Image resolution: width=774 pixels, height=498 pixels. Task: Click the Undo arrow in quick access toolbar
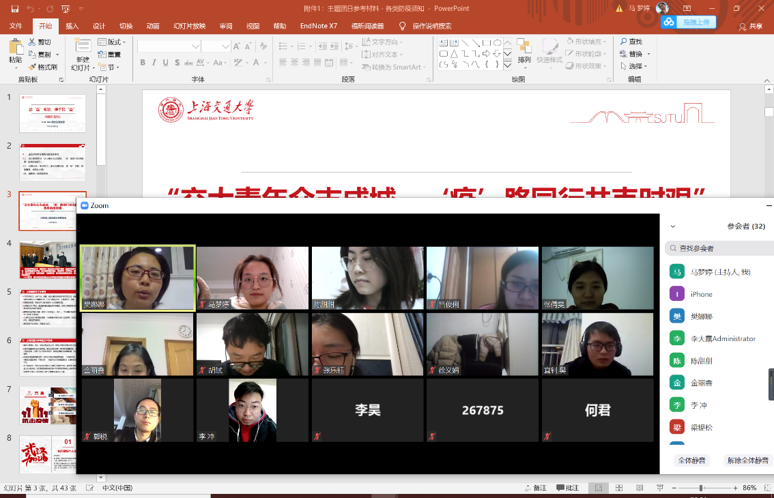(31, 8)
